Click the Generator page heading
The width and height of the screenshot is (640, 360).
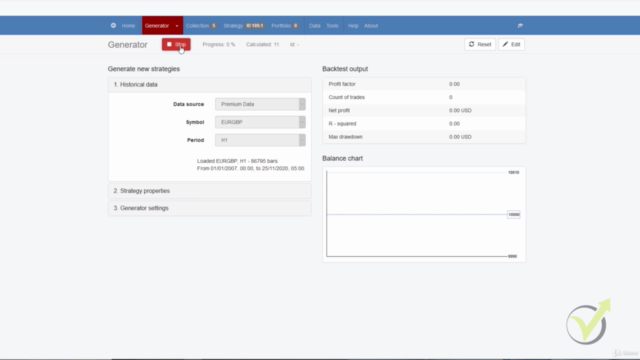127,44
